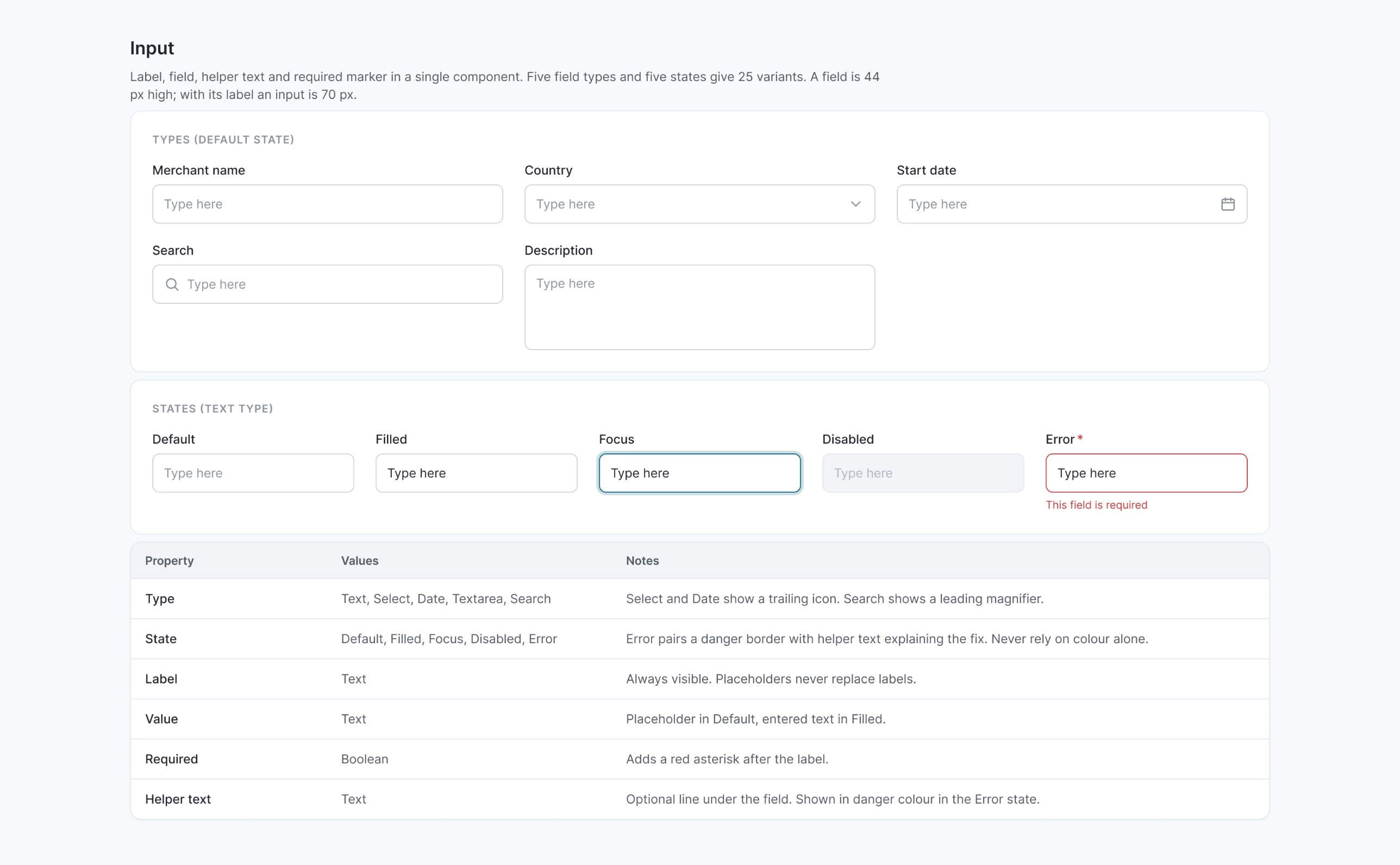This screenshot has width=1400, height=865.
Task: Click the Error state input field
Action: click(x=1146, y=473)
